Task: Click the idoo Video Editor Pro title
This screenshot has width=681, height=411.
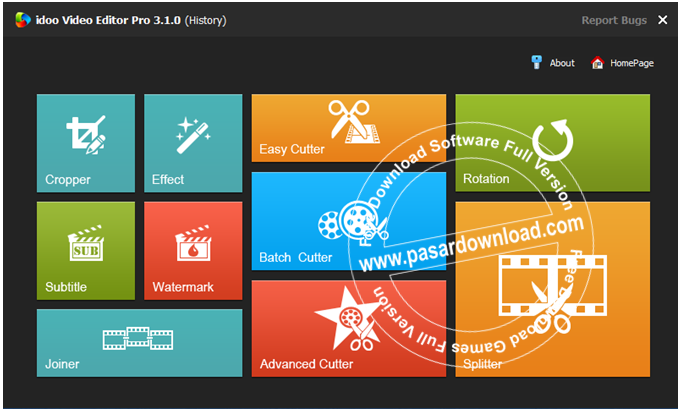Action: [108, 20]
